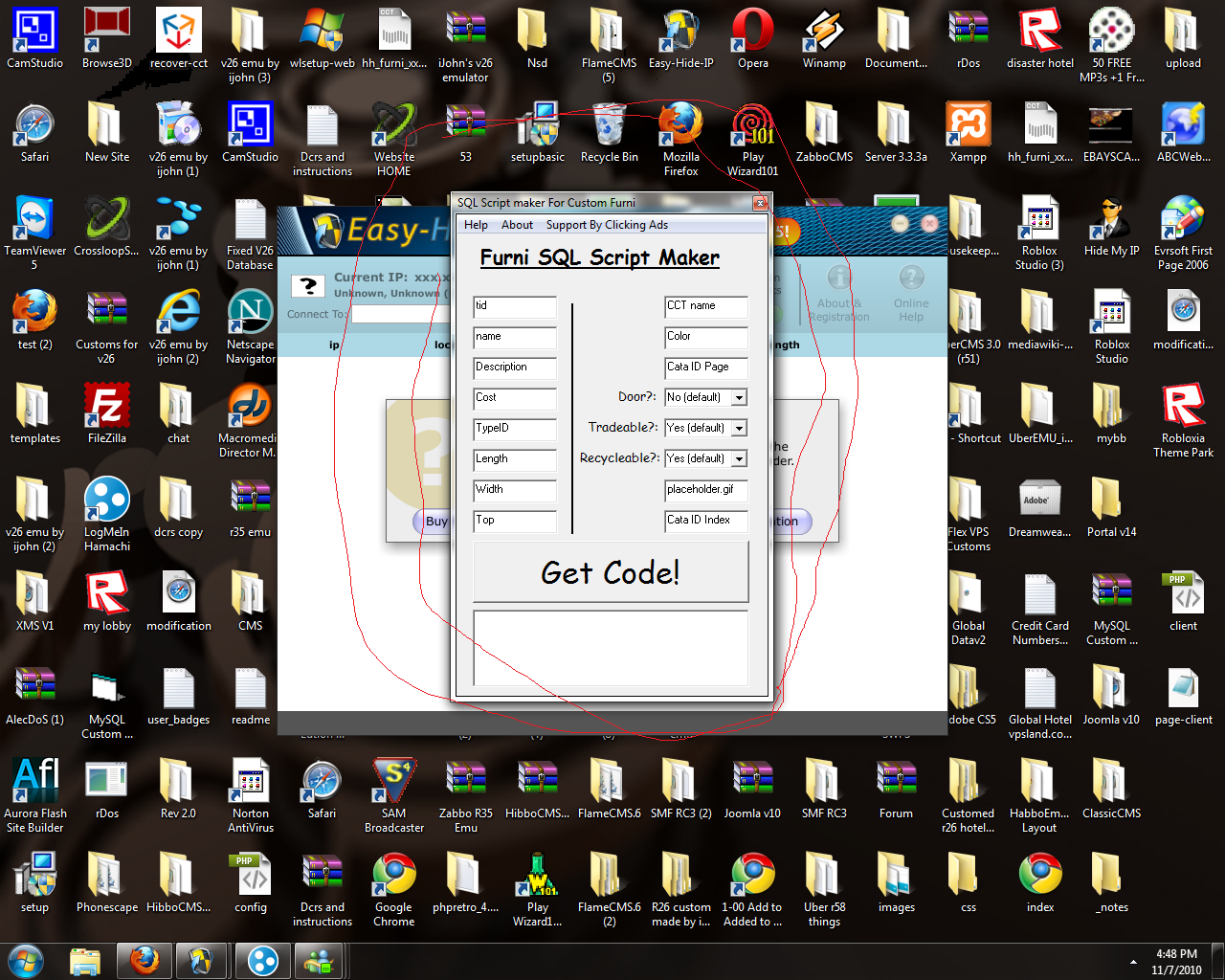Expand the Door? dropdown
The height and width of the screenshot is (980, 1225).
click(x=739, y=397)
